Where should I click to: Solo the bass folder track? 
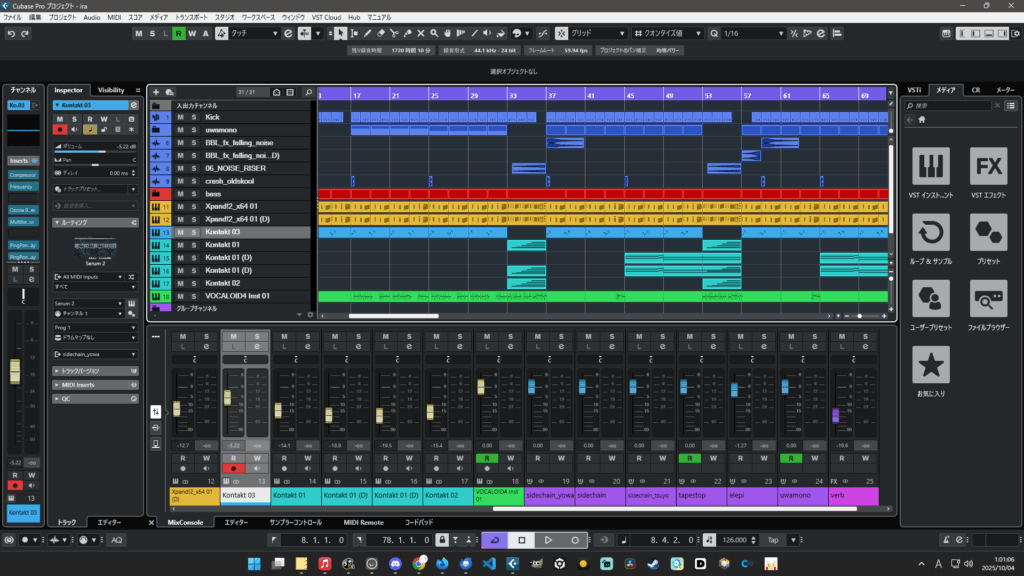tap(193, 193)
